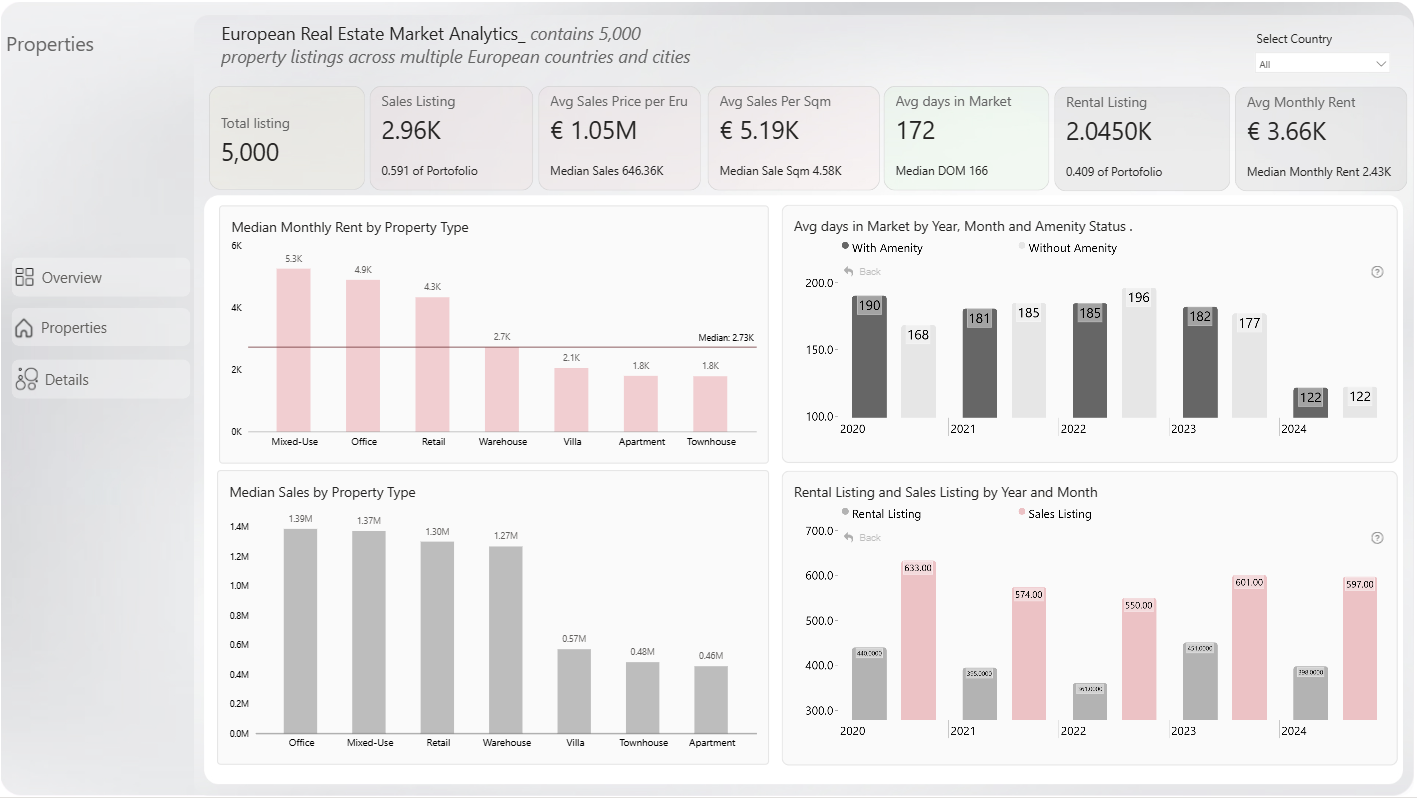Screen dimensions: 1417x798
Task: Click the 2020 Sales Listing 633 bar
Action: tap(918, 640)
